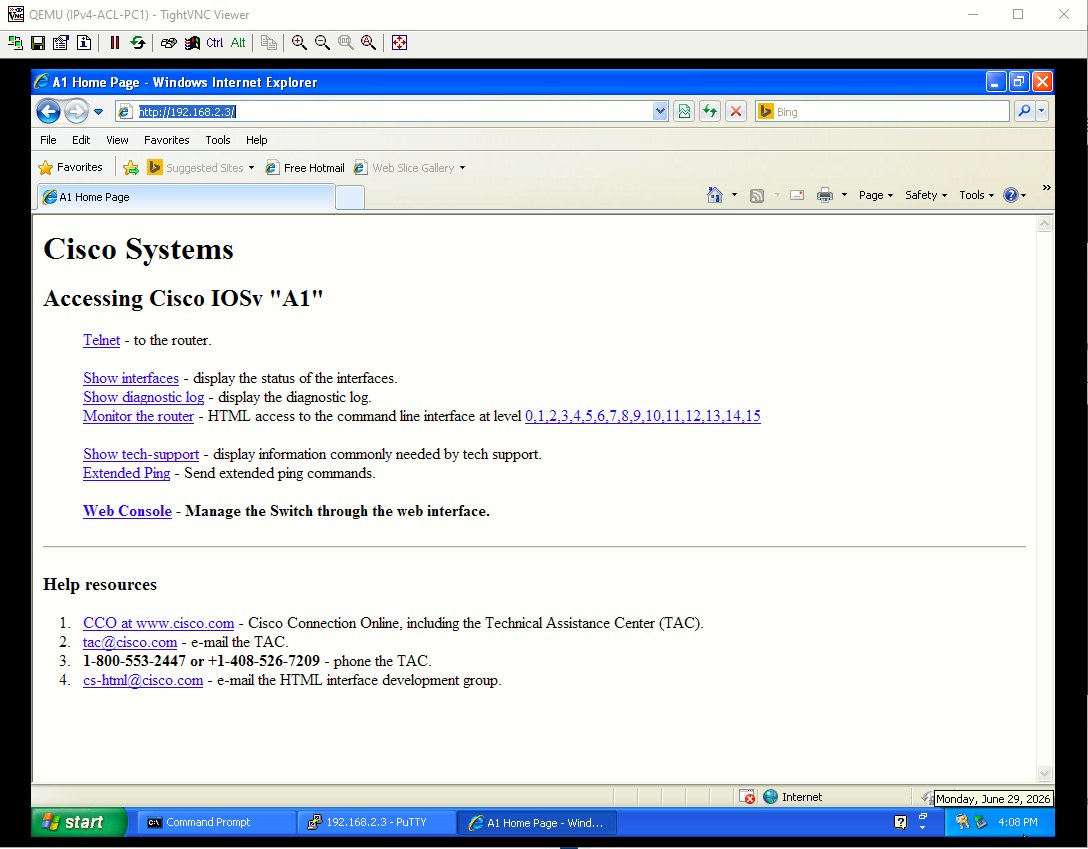1088x849 pixels.
Task: Click TightVNC save connection icon
Action: (38, 43)
